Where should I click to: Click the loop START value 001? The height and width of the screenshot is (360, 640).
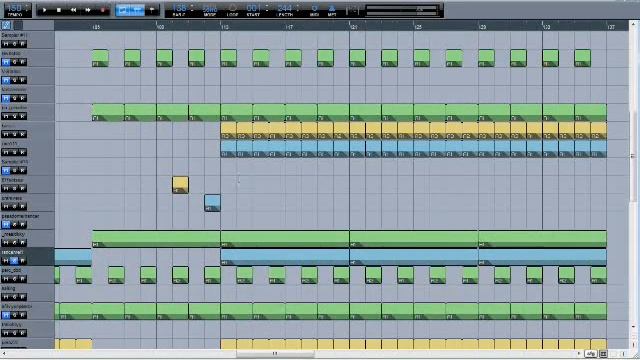[253, 8]
